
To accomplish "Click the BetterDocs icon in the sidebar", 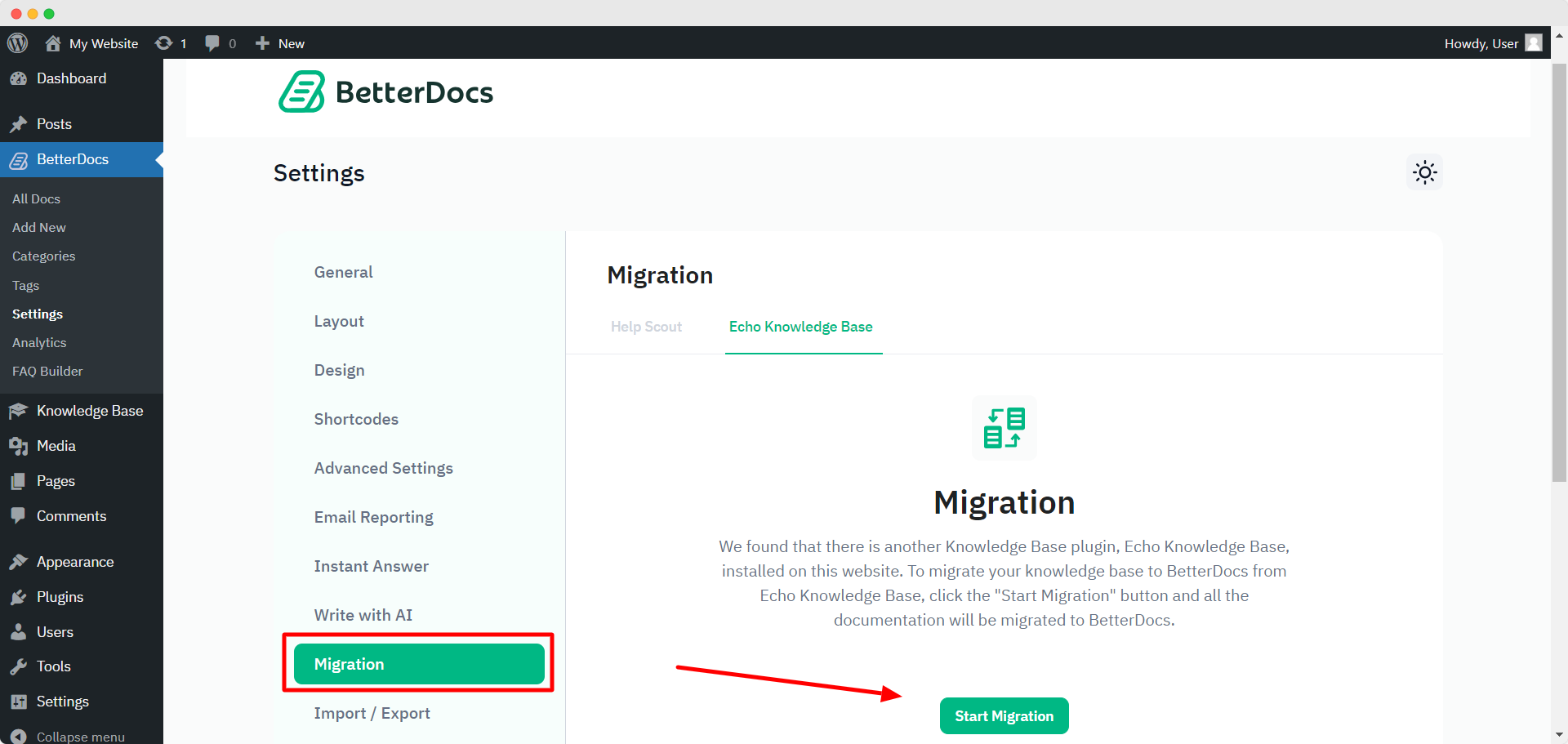I will (x=18, y=160).
